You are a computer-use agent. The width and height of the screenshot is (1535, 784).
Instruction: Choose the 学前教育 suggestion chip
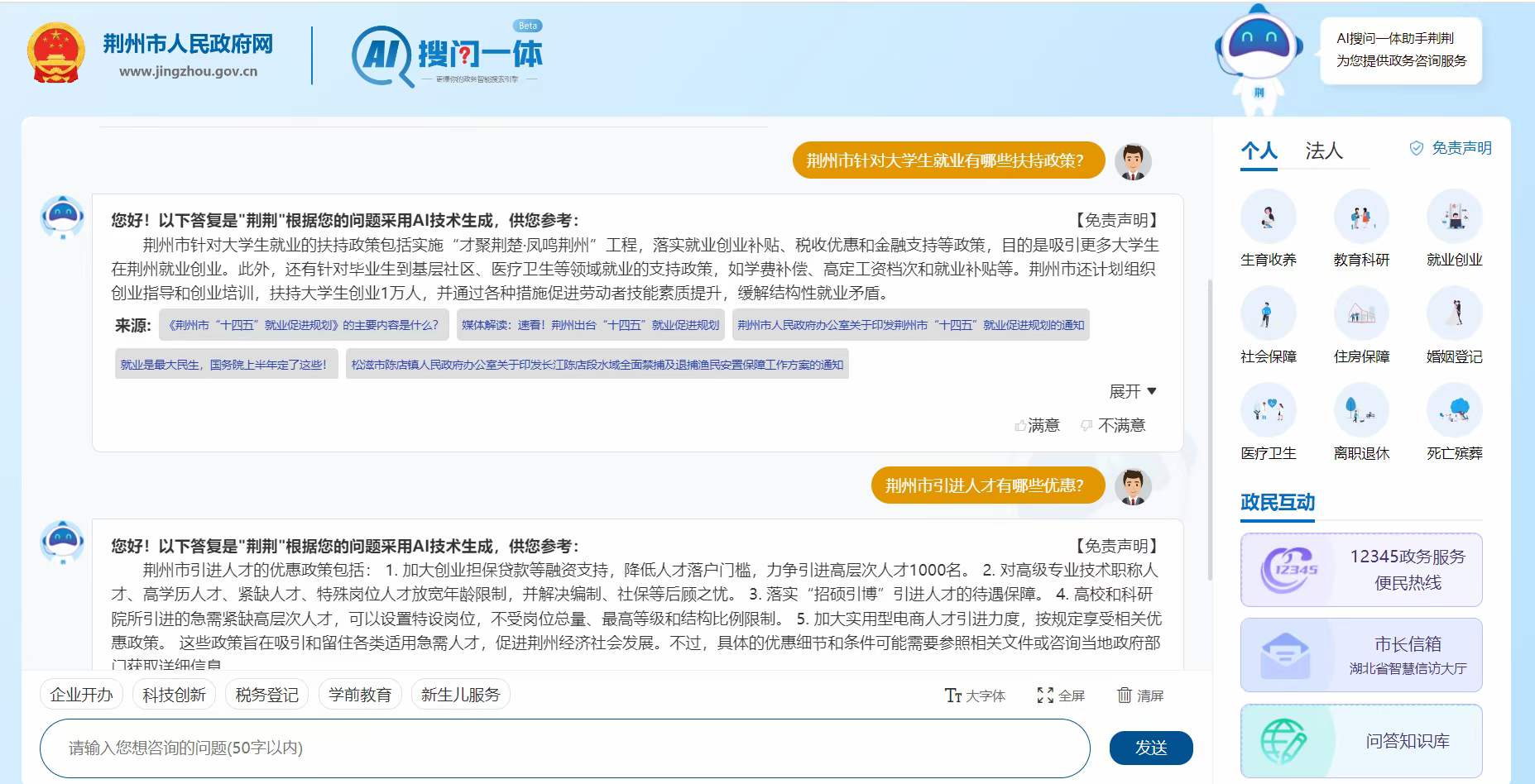point(360,695)
